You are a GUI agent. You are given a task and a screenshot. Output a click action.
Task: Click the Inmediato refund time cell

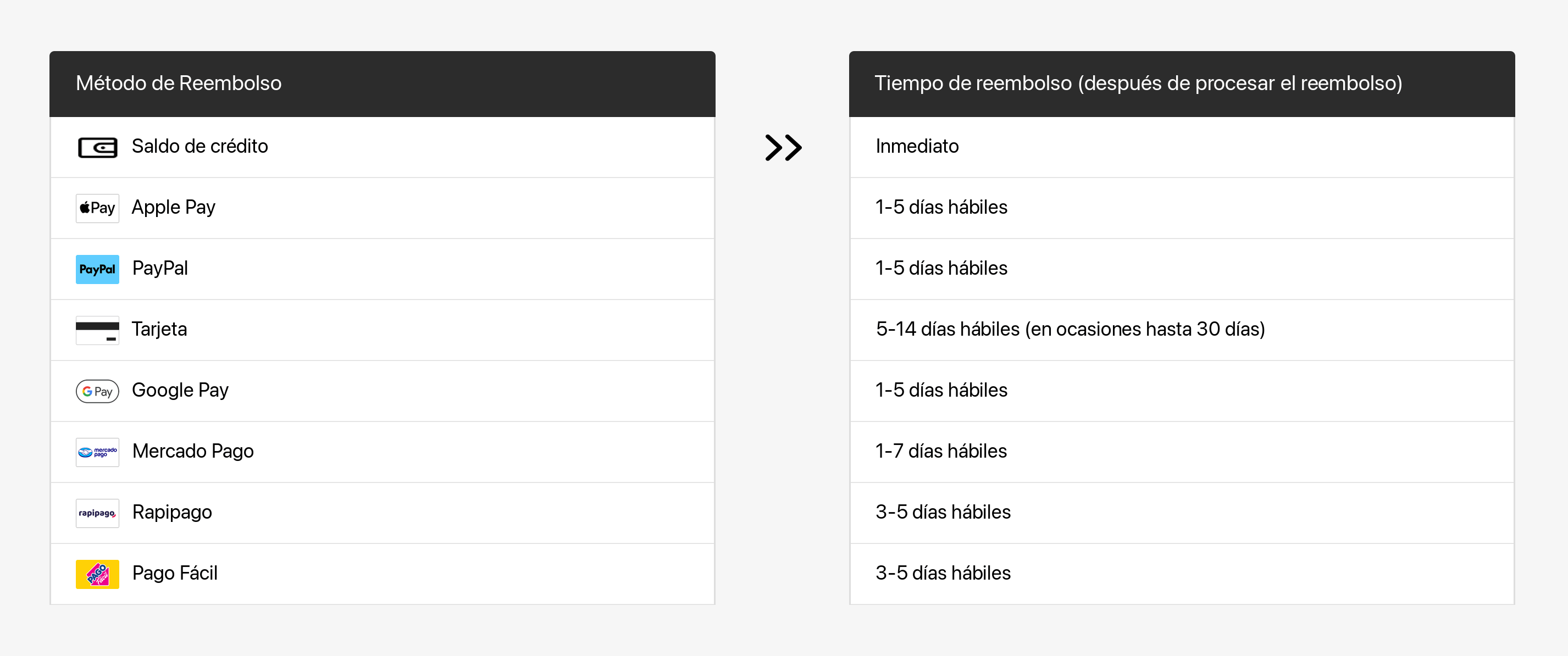tap(917, 146)
